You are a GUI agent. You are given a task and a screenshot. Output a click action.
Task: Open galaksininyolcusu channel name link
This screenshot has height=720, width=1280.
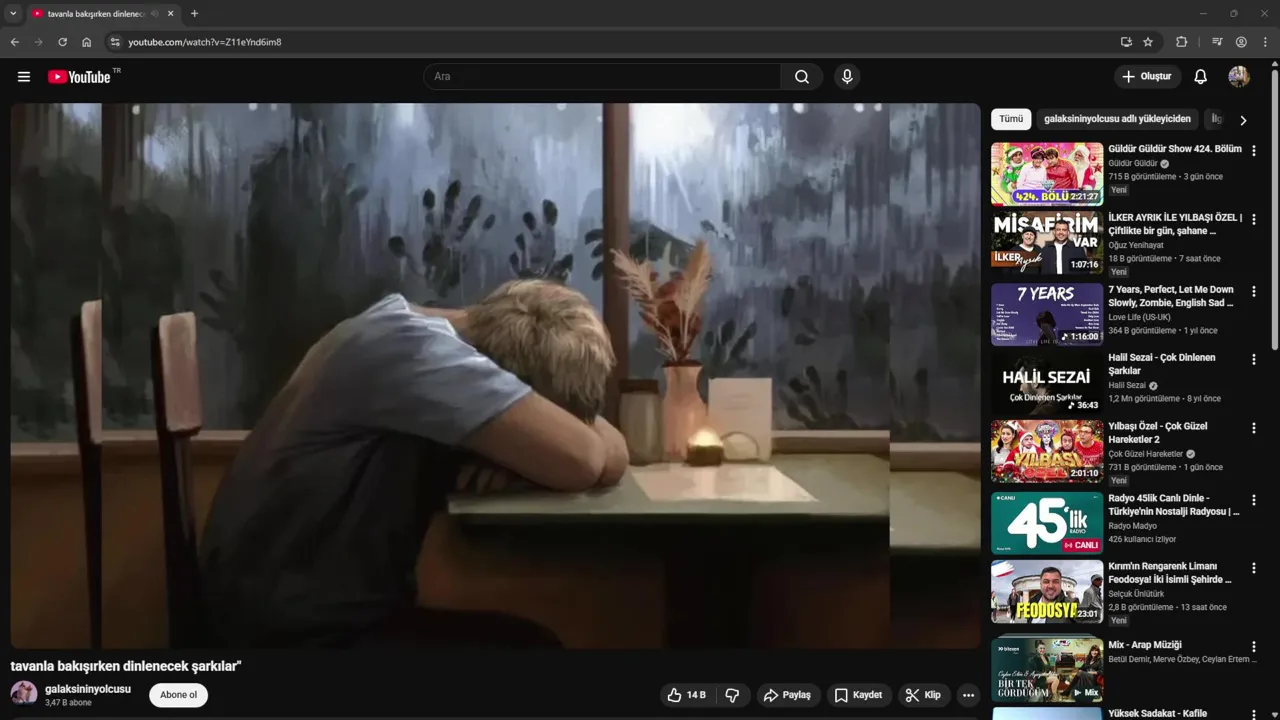pyautogui.click(x=88, y=689)
